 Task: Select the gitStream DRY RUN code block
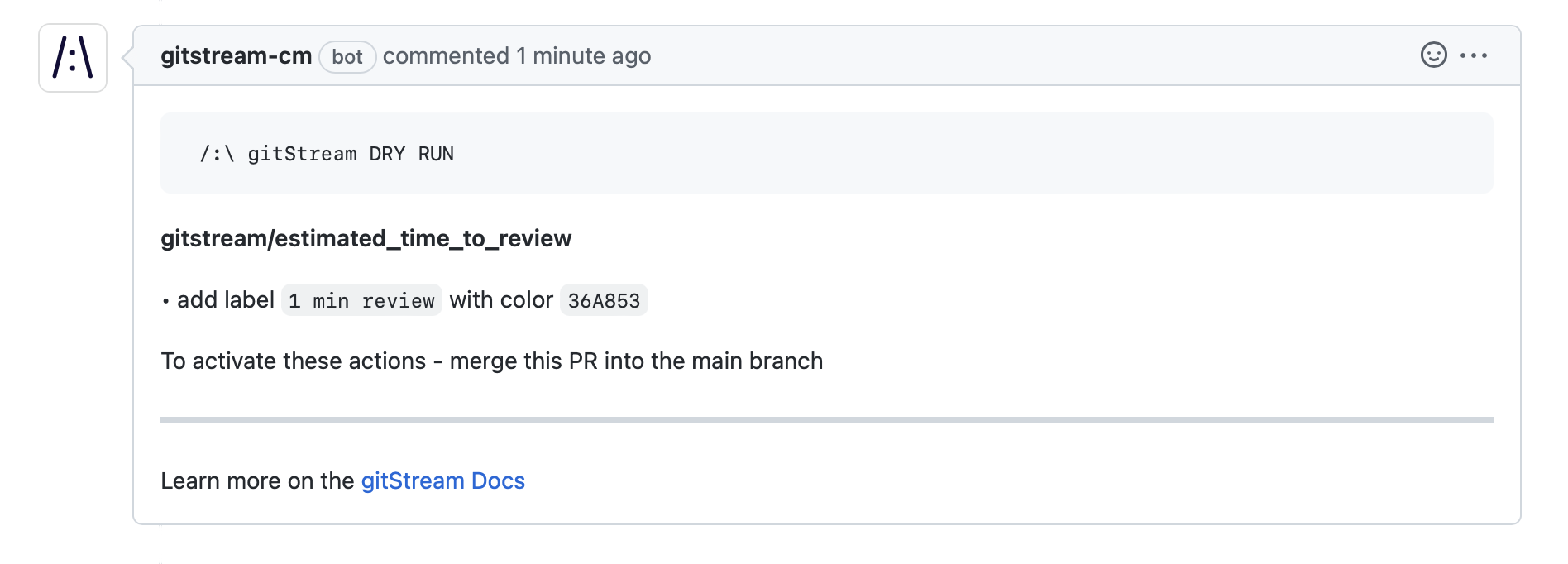pyautogui.click(x=826, y=153)
